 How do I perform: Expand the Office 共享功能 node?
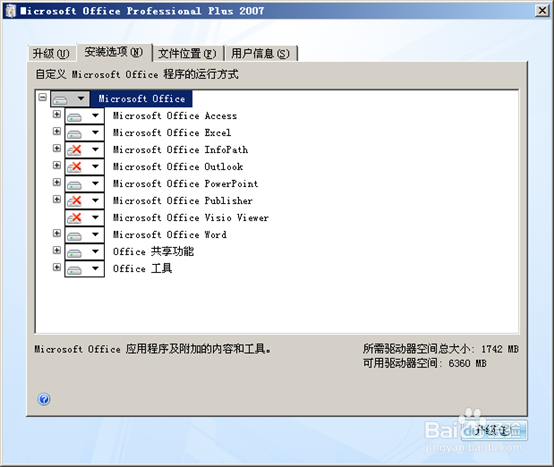pyautogui.click(x=57, y=250)
